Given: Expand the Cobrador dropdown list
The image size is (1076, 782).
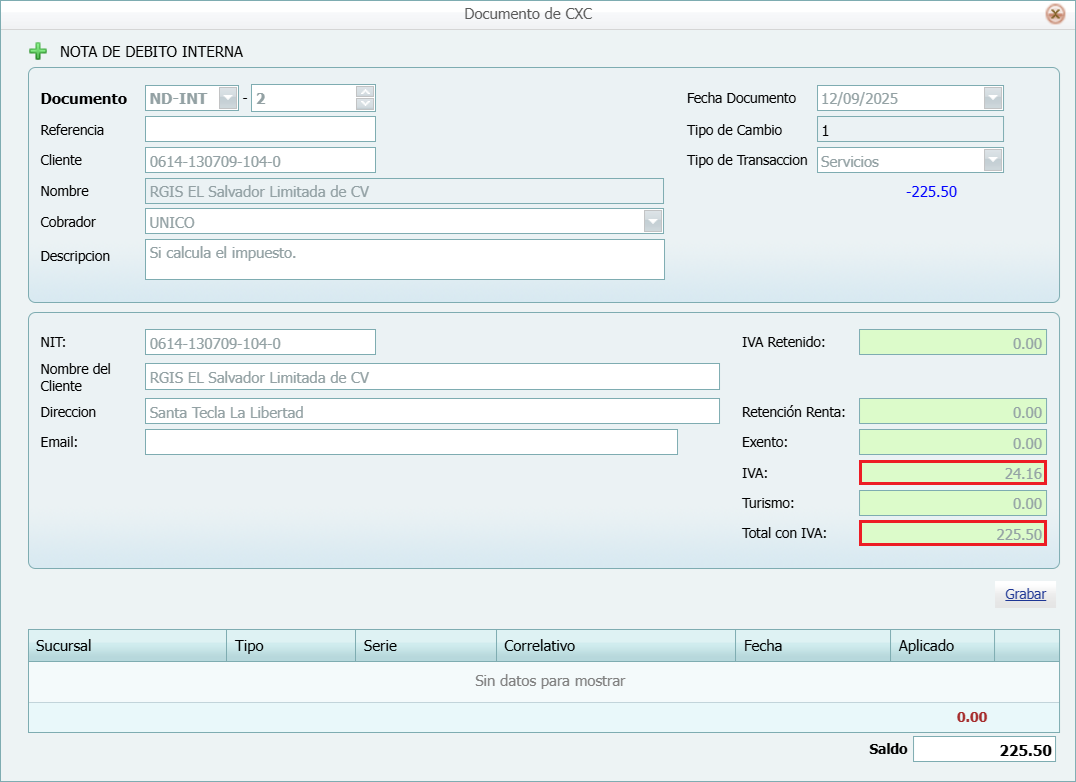Looking at the screenshot, I should tap(653, 222).
